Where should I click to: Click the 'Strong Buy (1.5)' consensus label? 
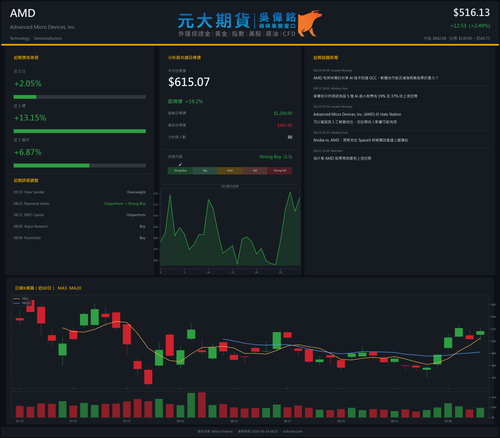(x=276, y=157)
